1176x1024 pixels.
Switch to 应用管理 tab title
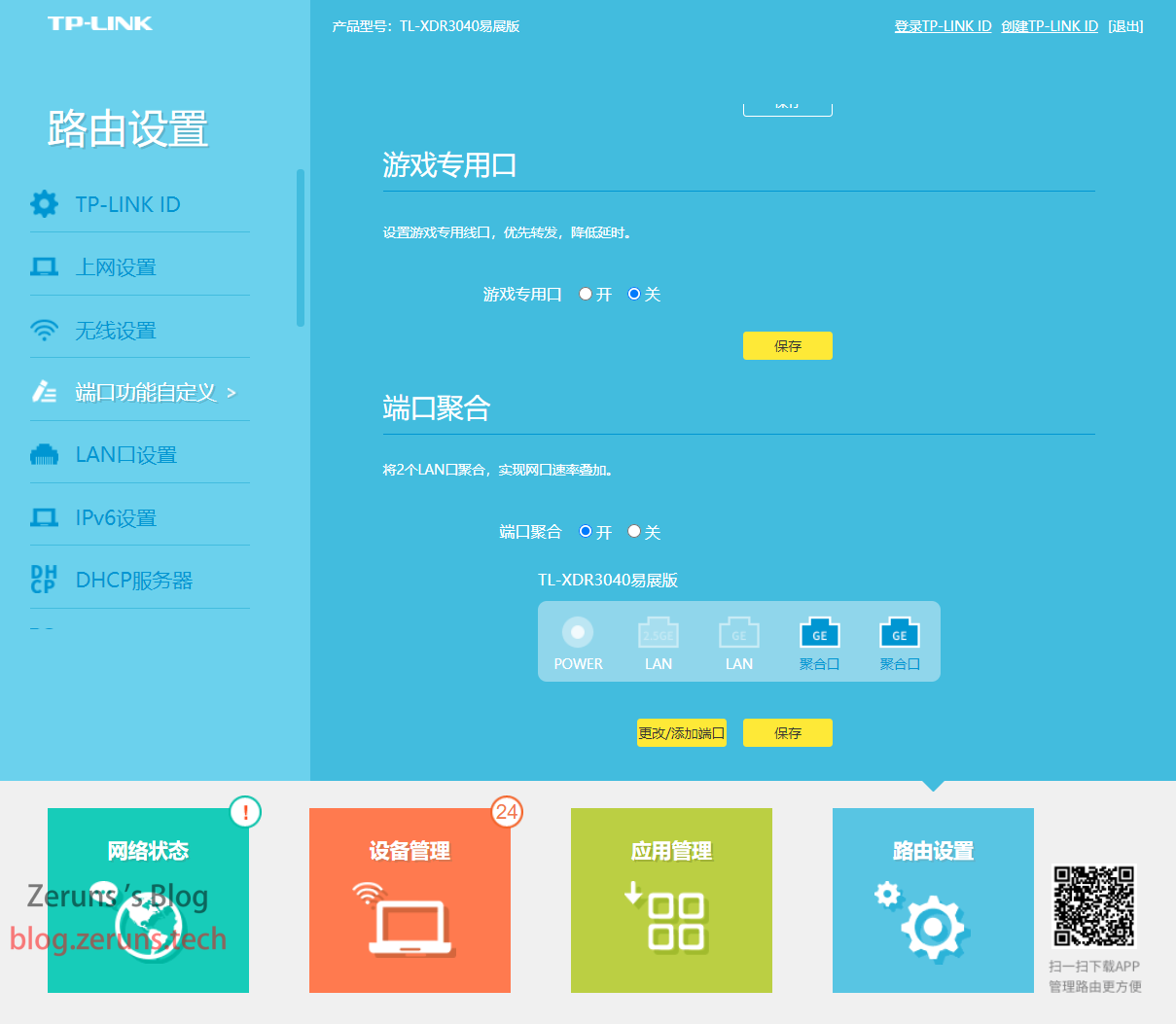pos(671,851)
